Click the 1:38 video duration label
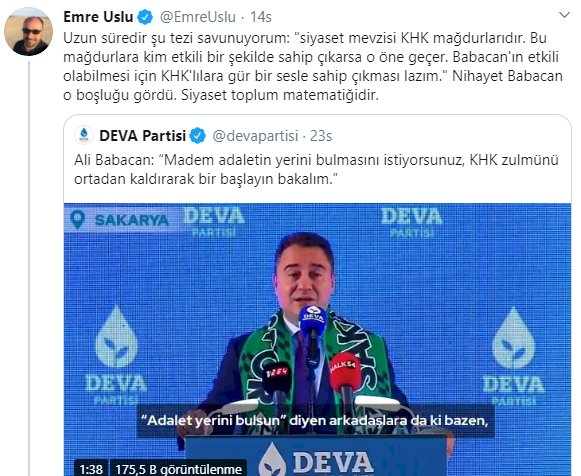Image resolution: width=581 pixels, height=476 pixels. point(91,469)
